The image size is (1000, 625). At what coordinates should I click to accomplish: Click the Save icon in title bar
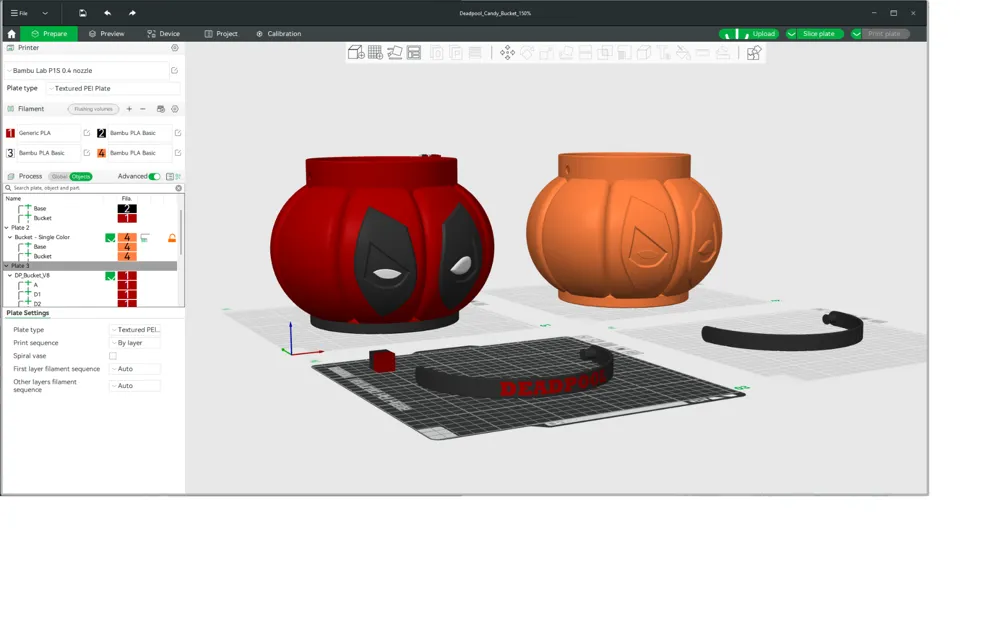click(x=82, y=13)
